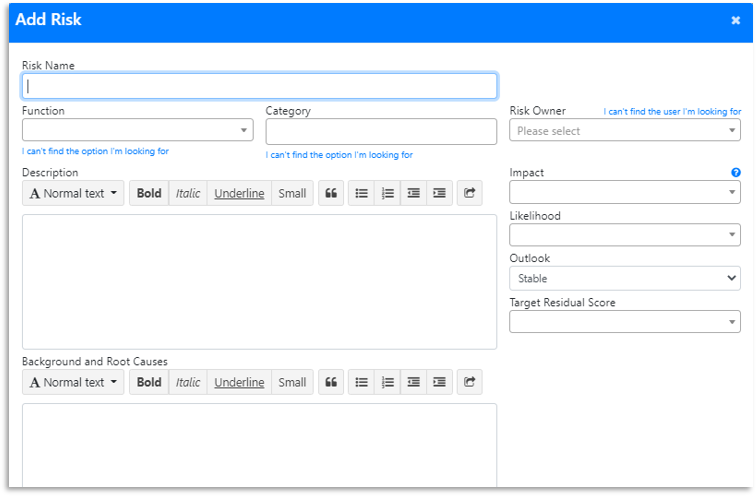Close the Add Risk dialog
The width and height of the screenshot is (756, 496).
(x=736, y=20)
